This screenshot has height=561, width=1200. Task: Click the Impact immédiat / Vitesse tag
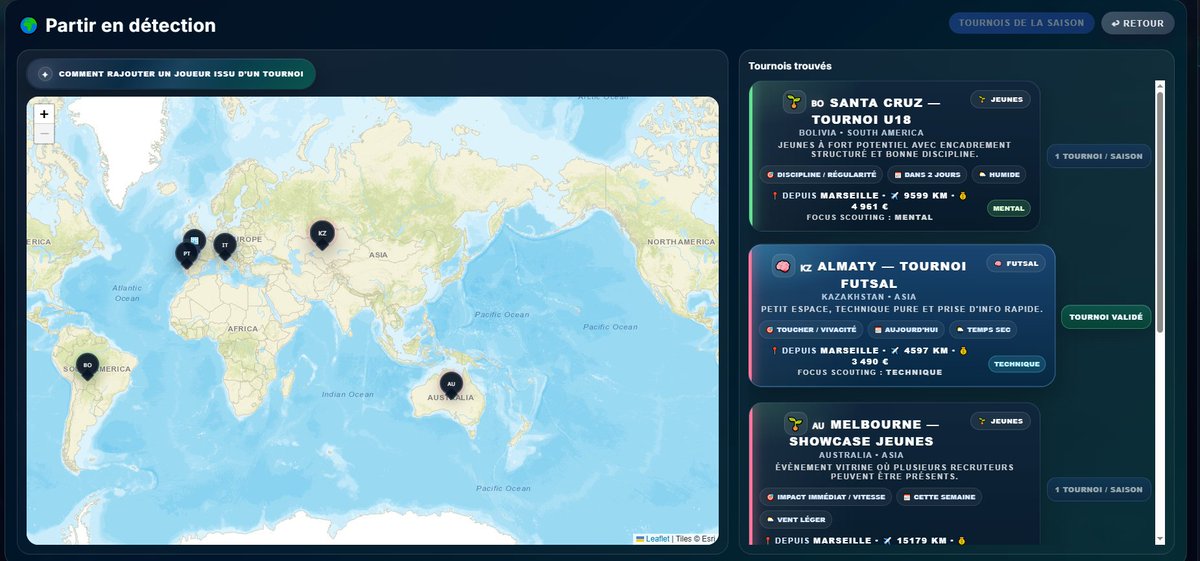[x=827, y=497]
